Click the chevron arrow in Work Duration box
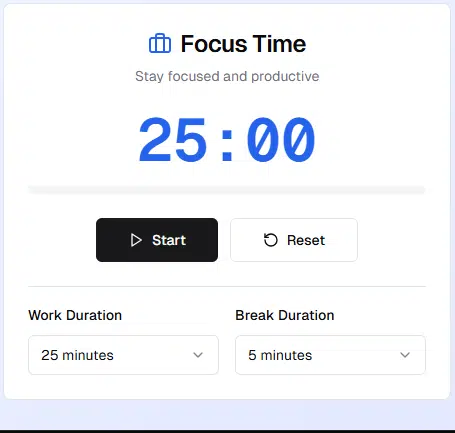Viewport: 455px width, 433px height. coord(198,355)
